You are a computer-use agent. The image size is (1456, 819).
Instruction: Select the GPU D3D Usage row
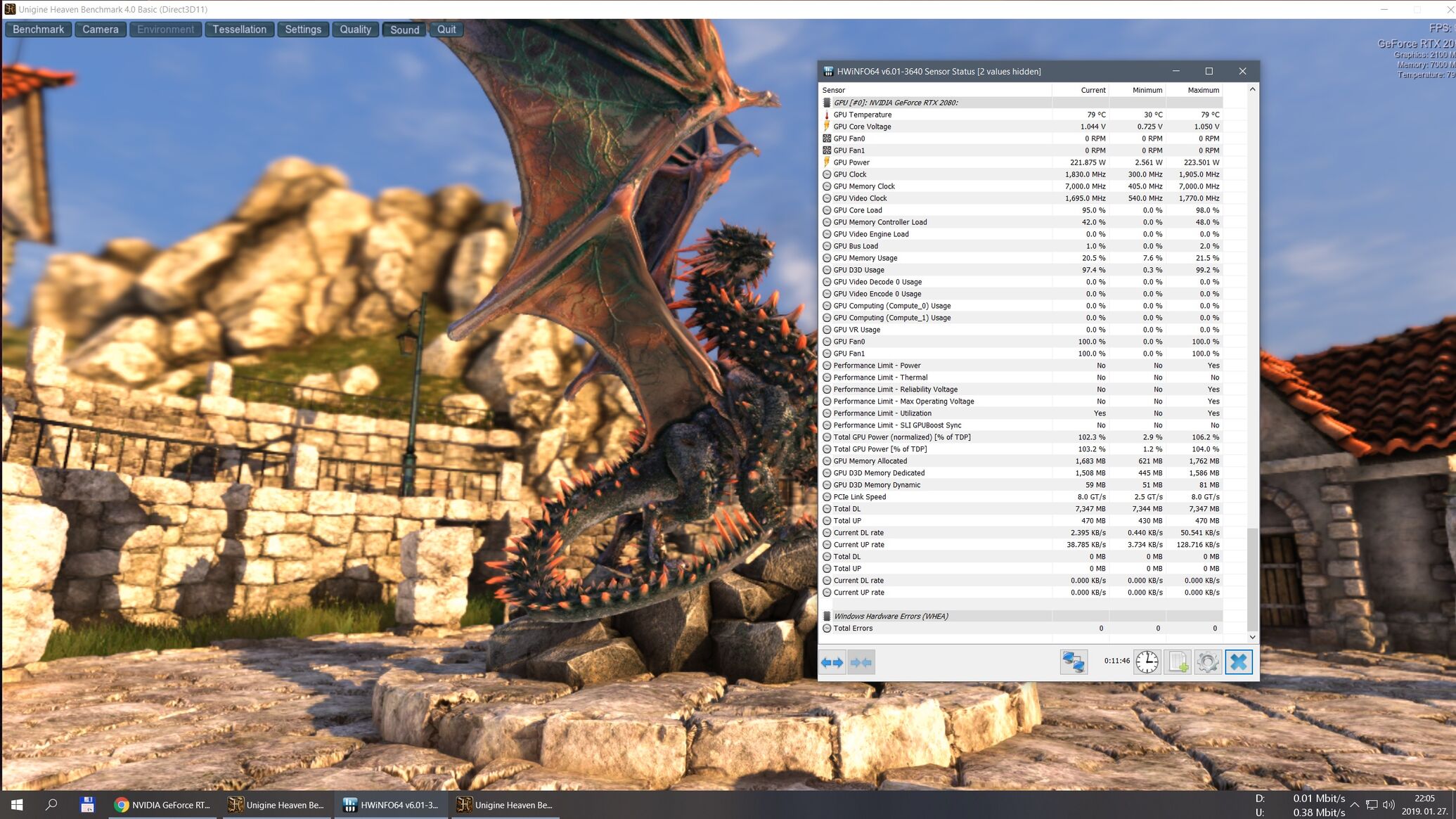point(1021,270)
